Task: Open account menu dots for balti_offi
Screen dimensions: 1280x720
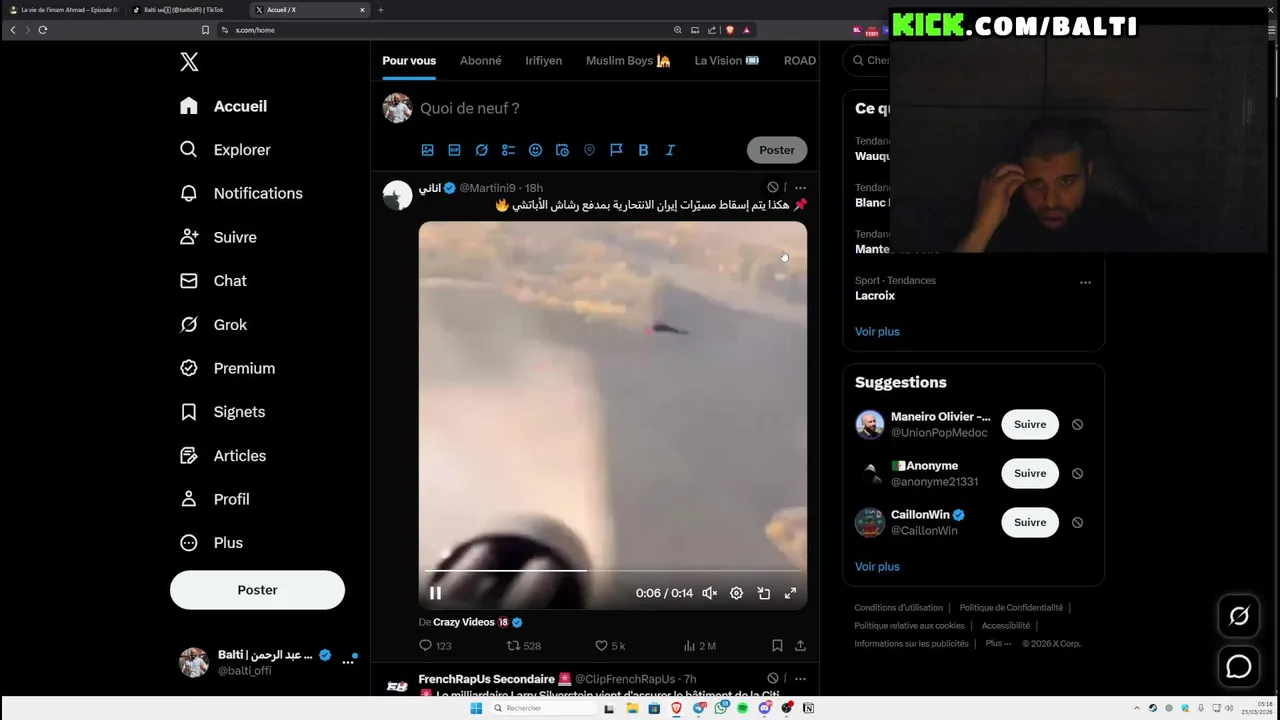Action: pyautogui.click(x=348, y=661)
